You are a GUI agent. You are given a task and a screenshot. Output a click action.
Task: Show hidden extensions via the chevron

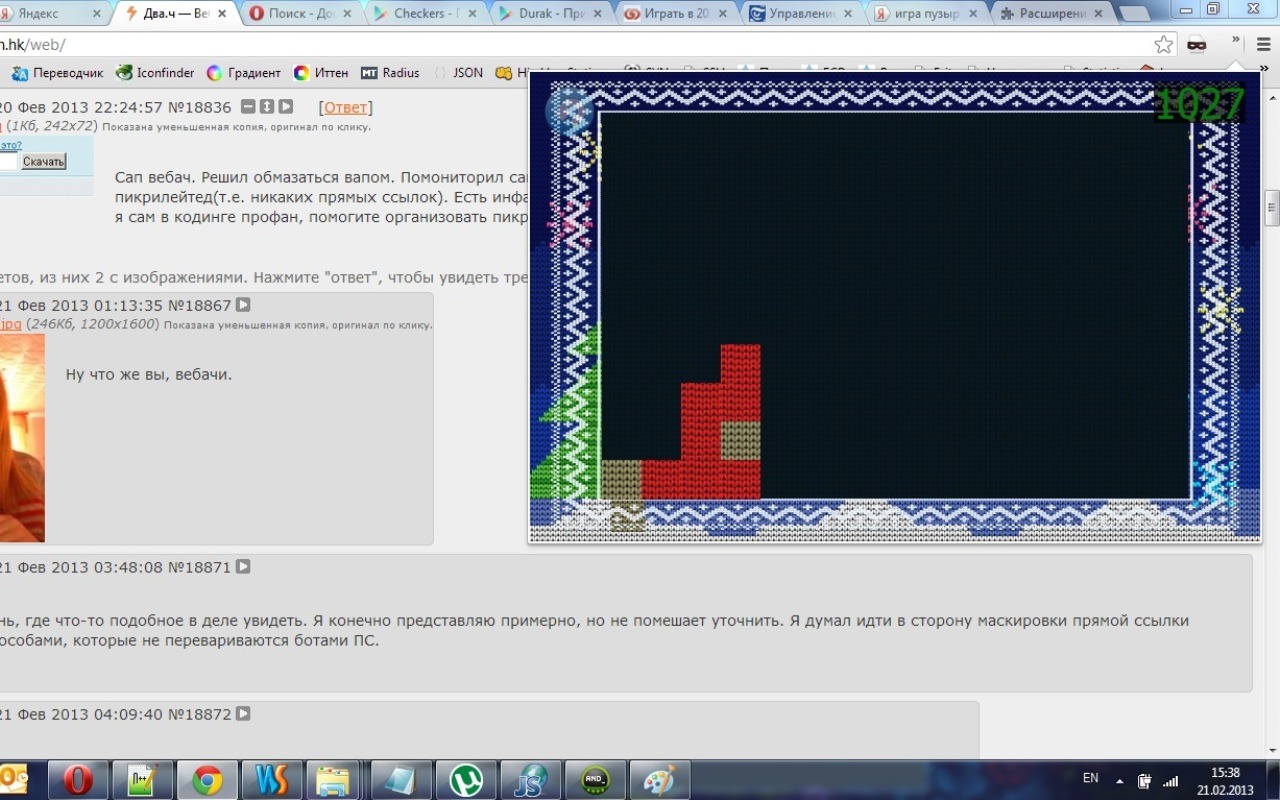(1236, 41)
